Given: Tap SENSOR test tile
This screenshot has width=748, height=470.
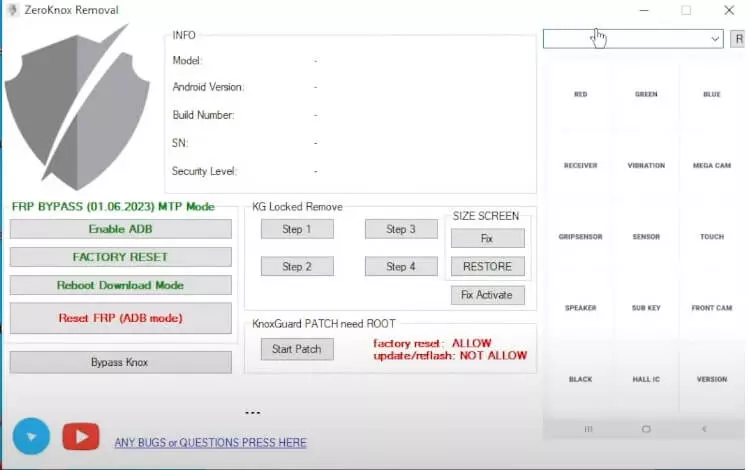Looking at the screenshot, I should click(x=646, y=236).
